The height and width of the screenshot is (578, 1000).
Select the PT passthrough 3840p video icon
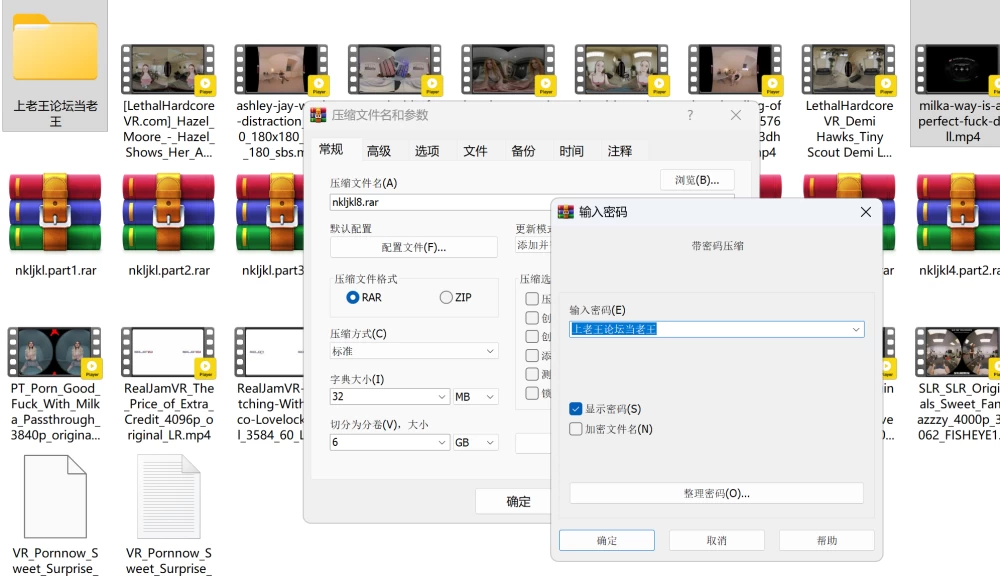(x=55, y=352)
